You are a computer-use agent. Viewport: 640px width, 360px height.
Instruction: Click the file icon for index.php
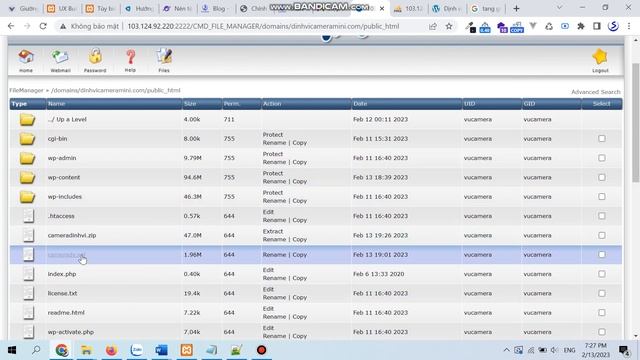pyautogui.click(x=28, y=274)
